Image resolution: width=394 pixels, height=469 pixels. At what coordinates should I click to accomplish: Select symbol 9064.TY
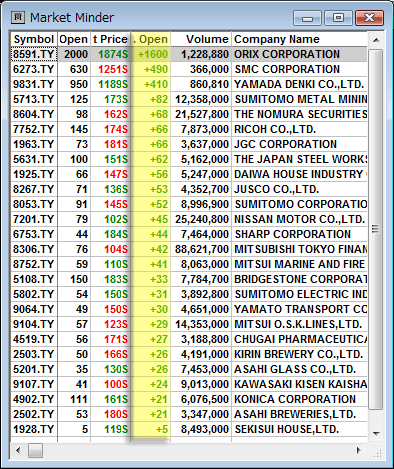(x=34, y=309)
